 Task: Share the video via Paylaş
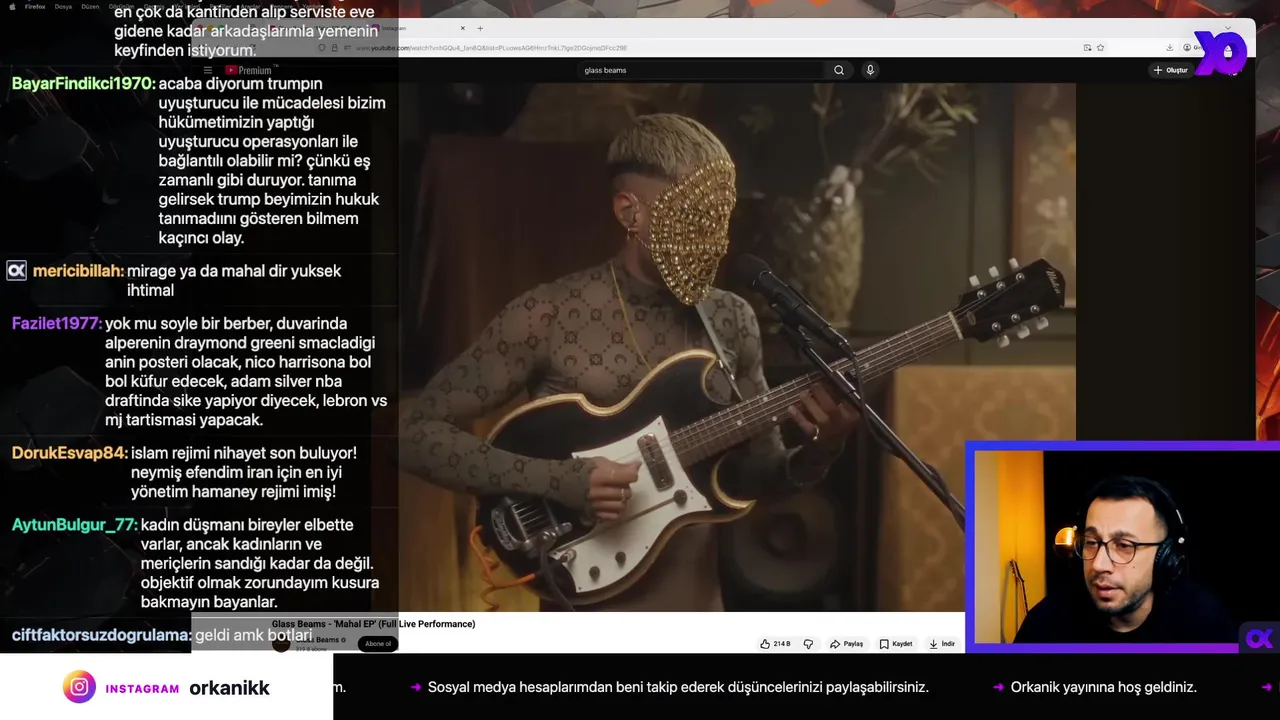coord(846,644)
